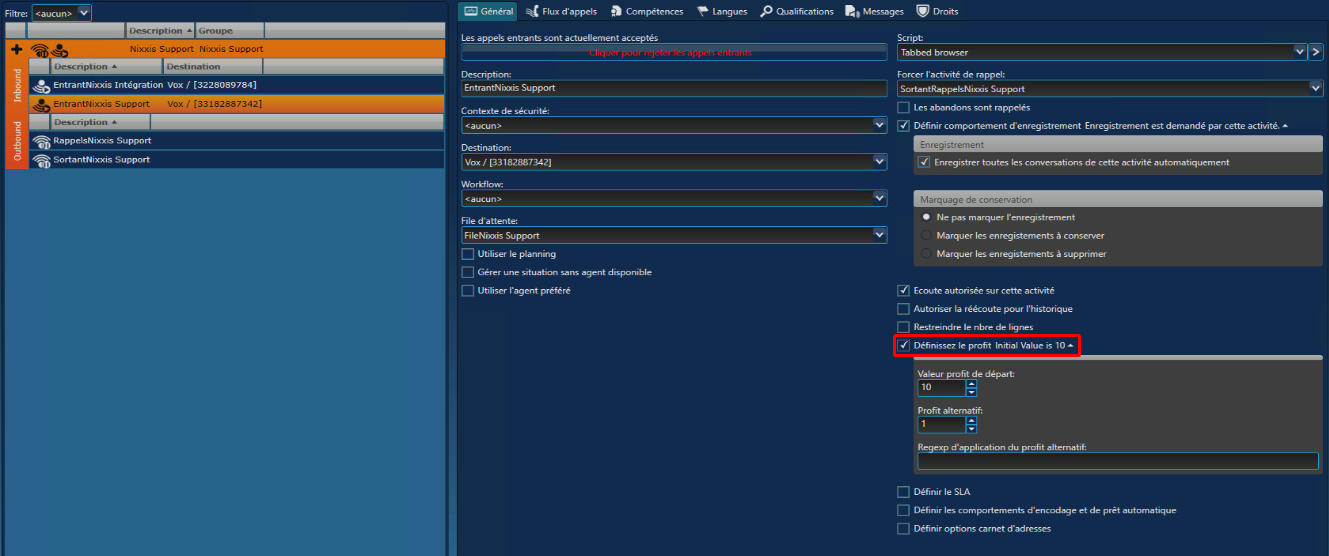Sort campaigns by Description column header
1329x556 pixels.
[161, 31]
